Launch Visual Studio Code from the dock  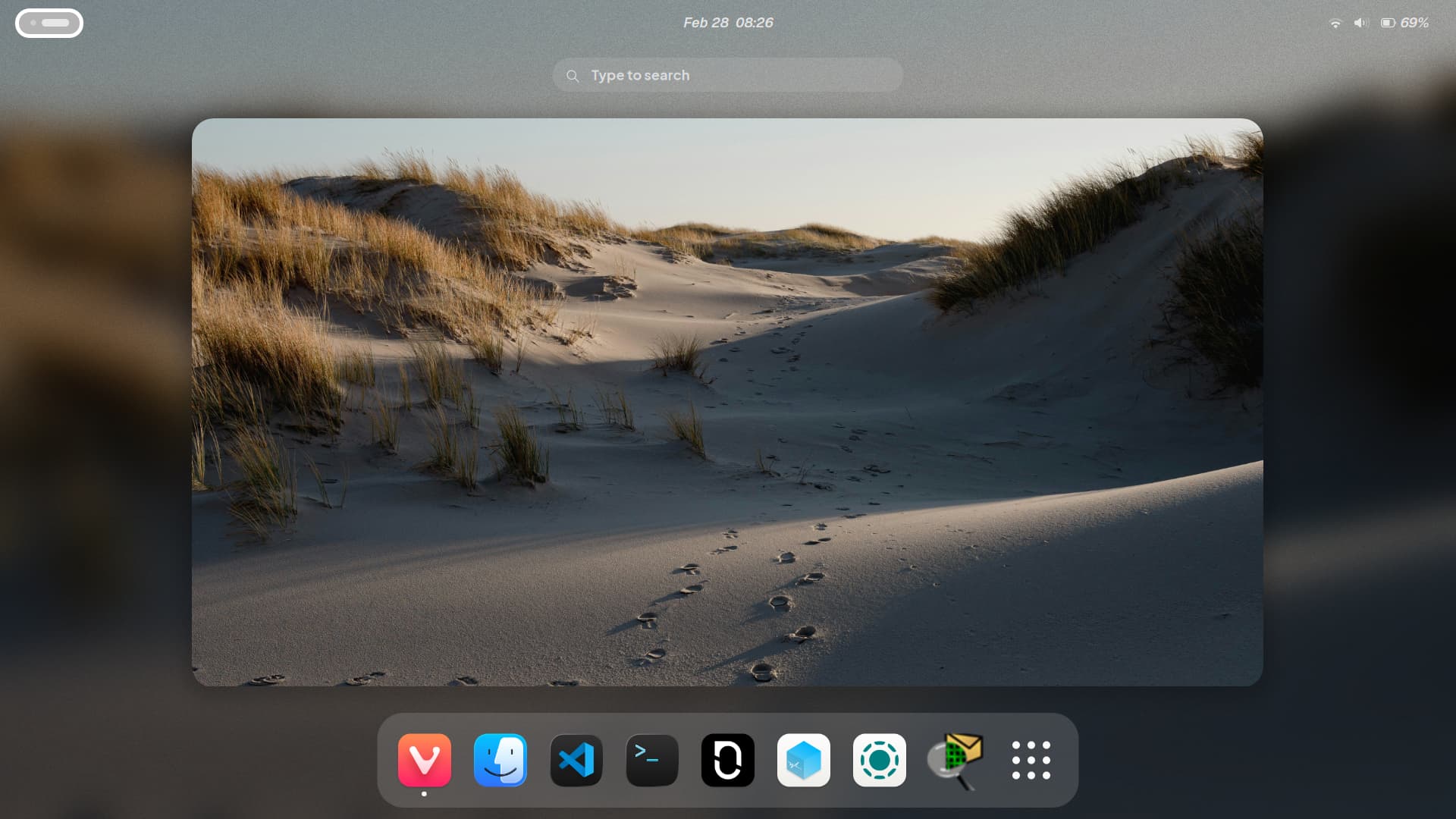576,759
